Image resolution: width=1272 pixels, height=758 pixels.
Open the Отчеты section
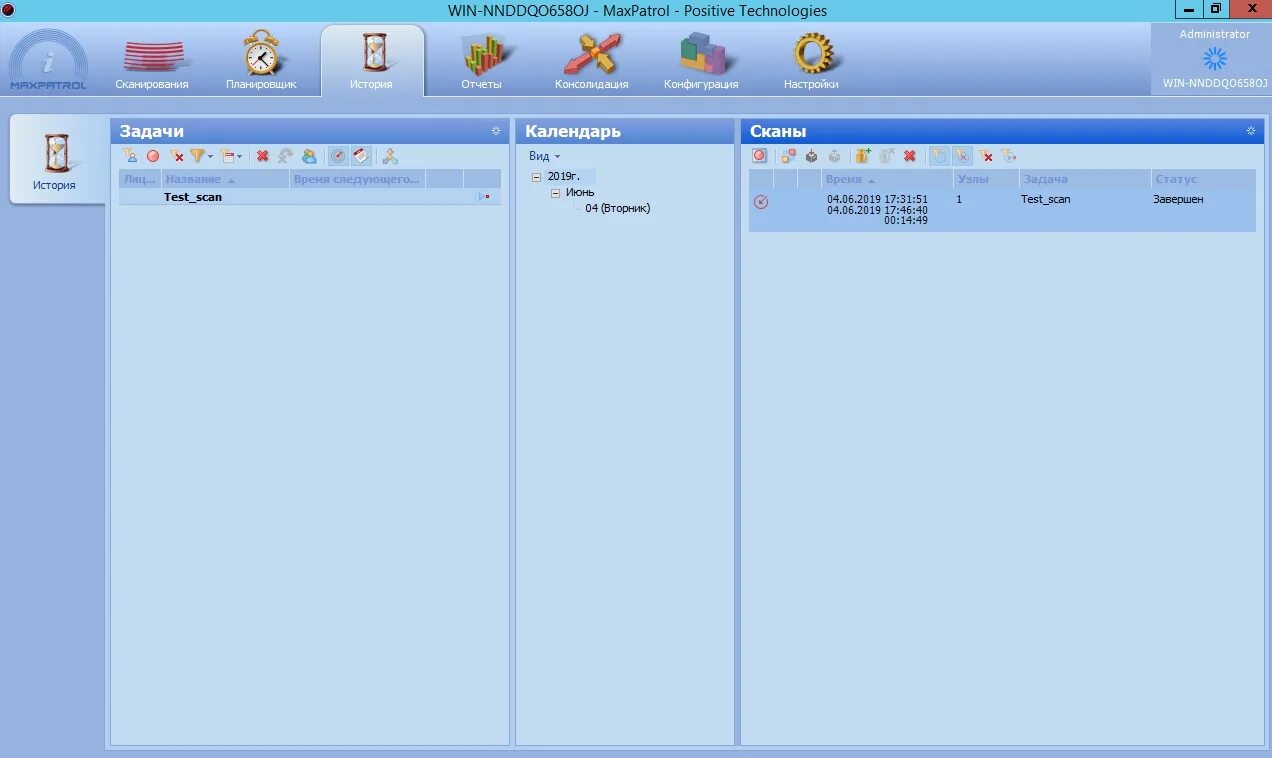click(x=481, y=62)
